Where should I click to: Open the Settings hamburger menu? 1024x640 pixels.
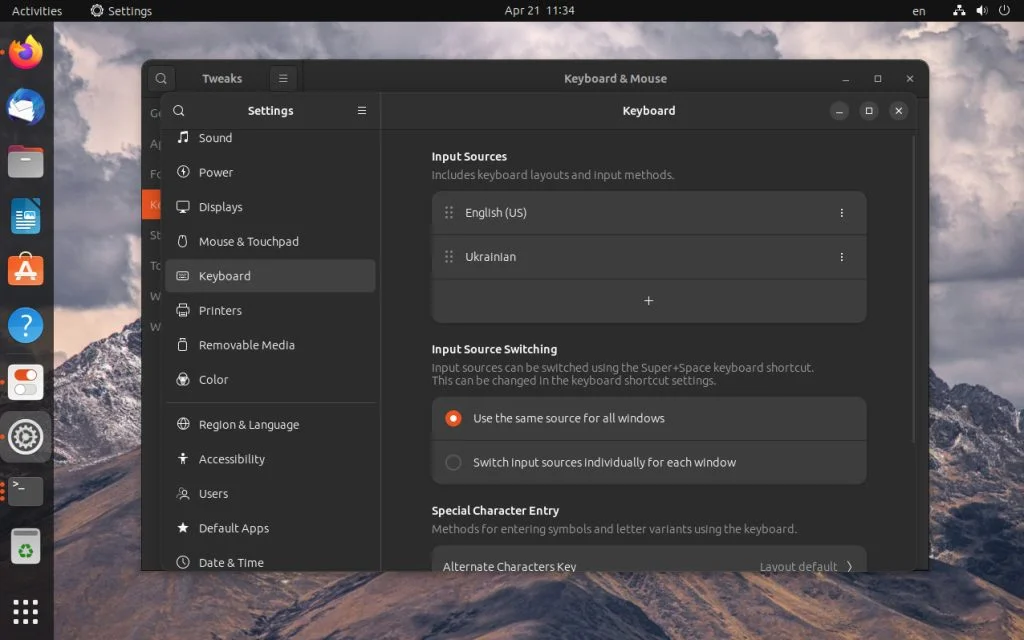coord(361,110)
